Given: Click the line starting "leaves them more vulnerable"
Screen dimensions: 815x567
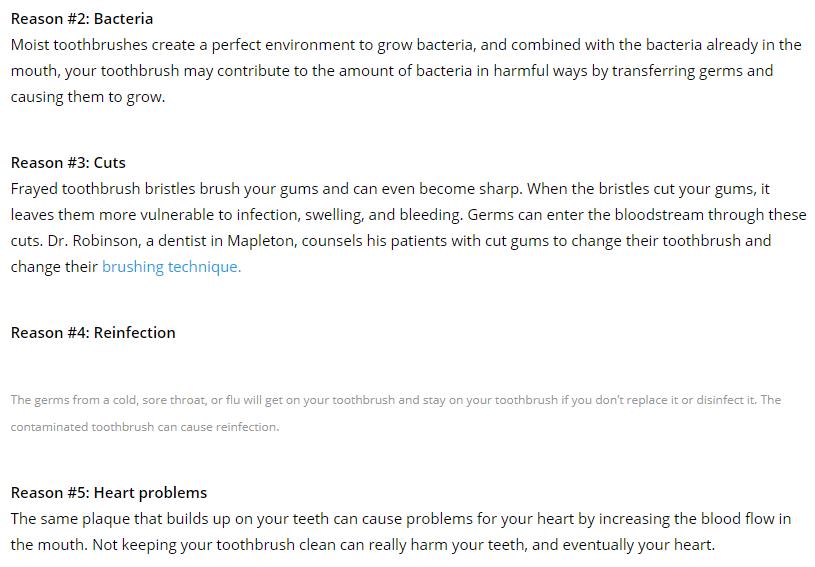Looking at the screenshot, I should pyautogui.click(x=408, y=215).
